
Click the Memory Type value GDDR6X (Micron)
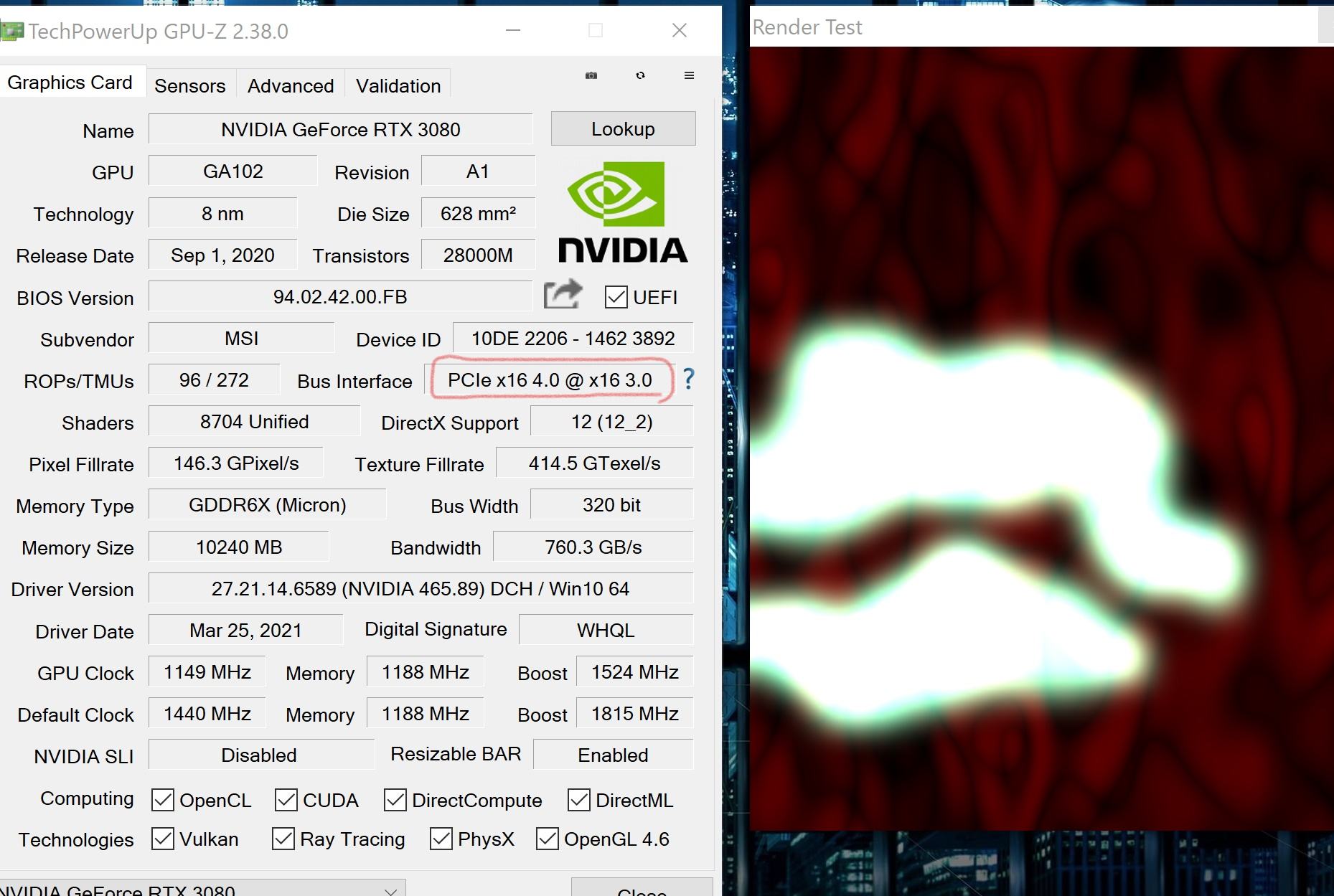[x=268, y=505]
